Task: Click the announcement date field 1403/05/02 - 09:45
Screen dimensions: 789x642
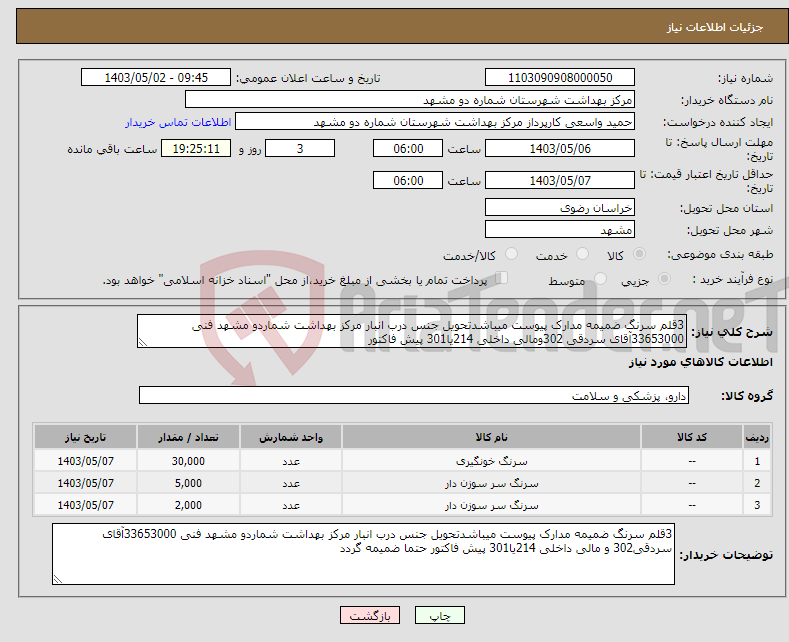Action: pos(156,77)
